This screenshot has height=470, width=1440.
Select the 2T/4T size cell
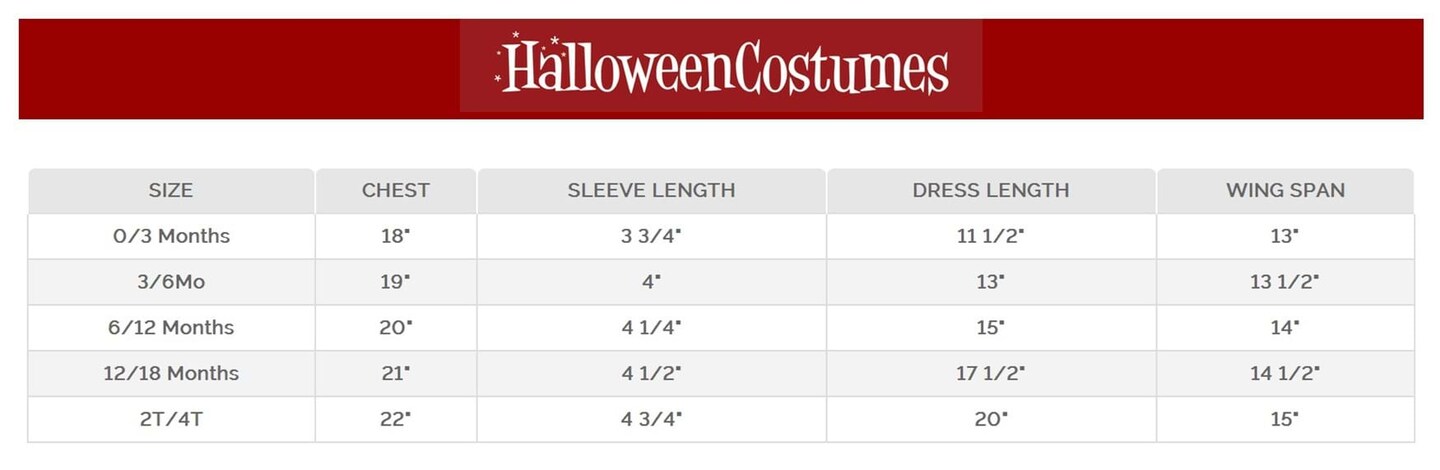click(x=171, y=419)
